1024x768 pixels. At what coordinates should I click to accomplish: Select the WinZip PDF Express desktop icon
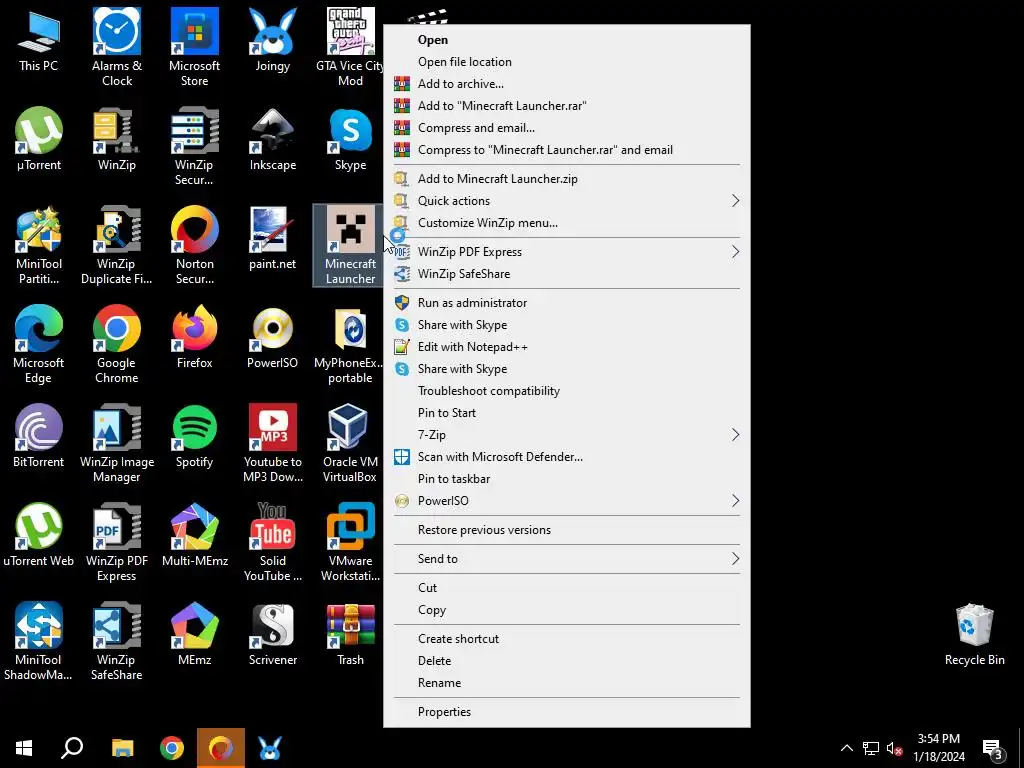pos(117,543)
